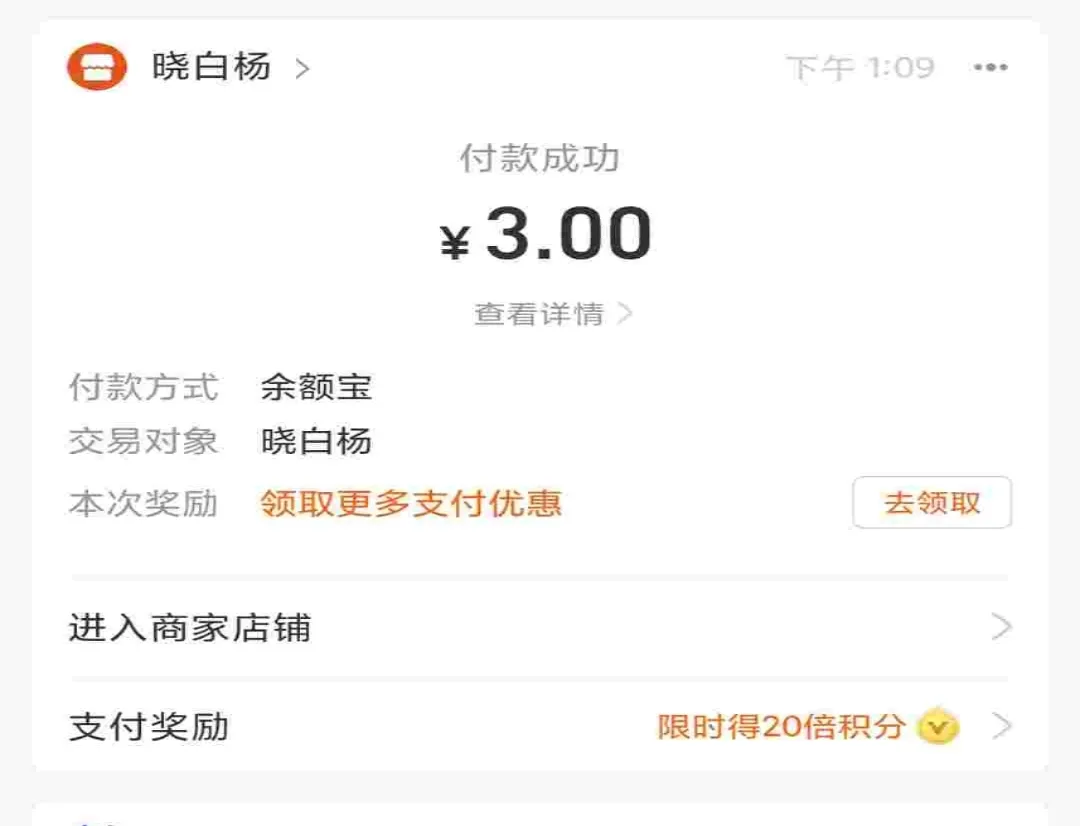Tap the 去领取 button to claim rewards
Image resolution: width=1080 pixels, height=826 pixels.
click(x=931, y=503)
